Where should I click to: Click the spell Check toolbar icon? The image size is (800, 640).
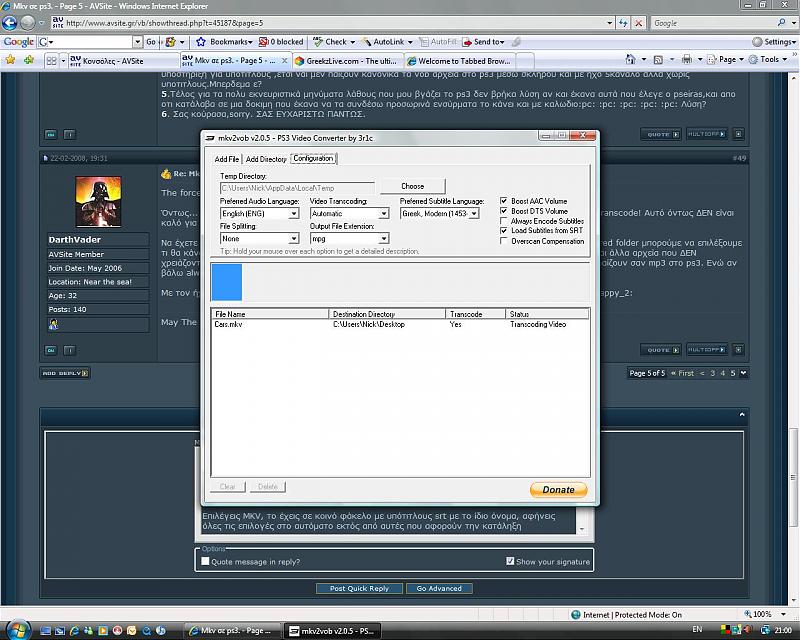coord(318,42)
